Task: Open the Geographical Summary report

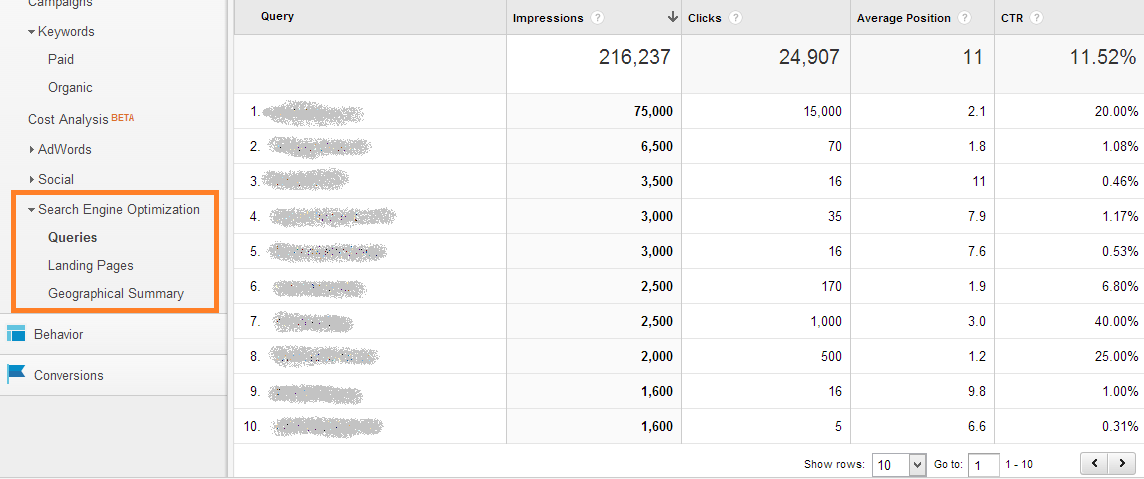Action: [115, 294]
